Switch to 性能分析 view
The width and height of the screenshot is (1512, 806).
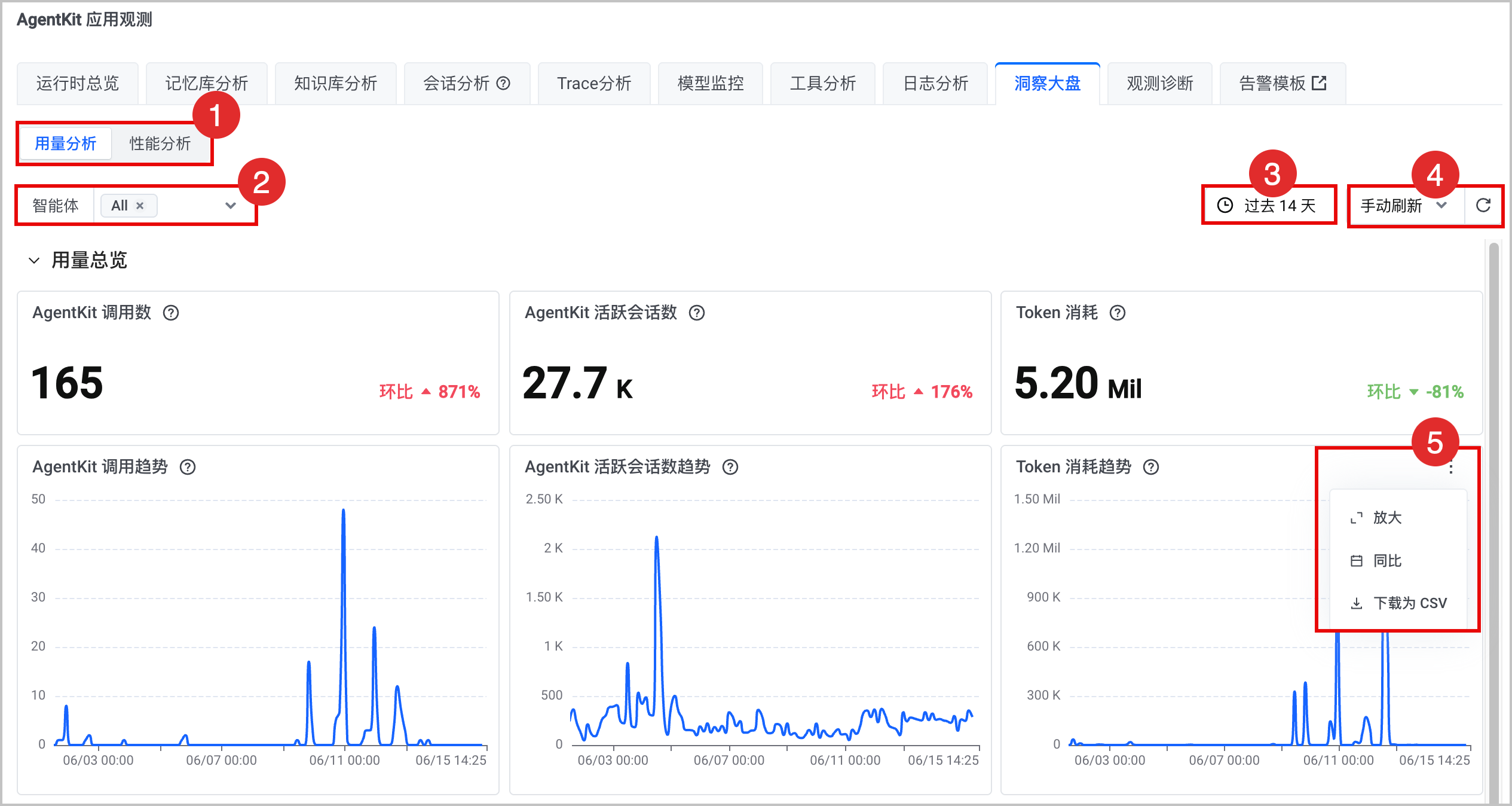click(160, 144)
